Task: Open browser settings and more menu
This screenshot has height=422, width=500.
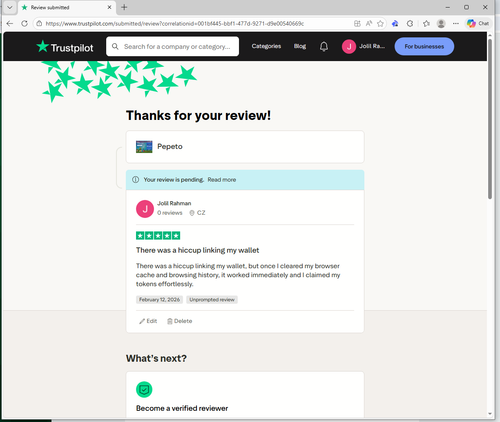Action: point(456,23)
